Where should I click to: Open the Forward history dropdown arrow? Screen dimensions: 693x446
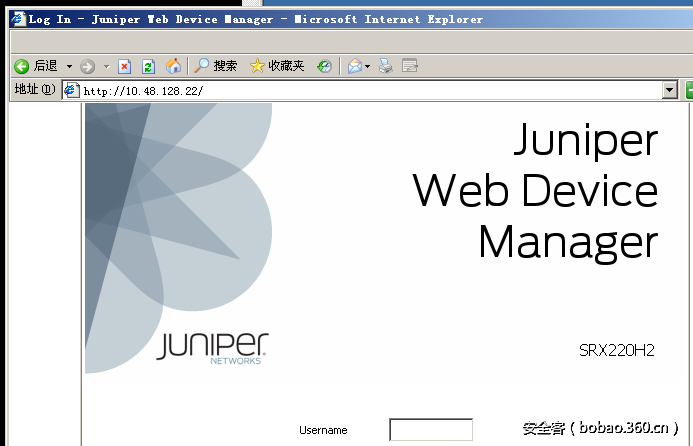pos(107,67)
